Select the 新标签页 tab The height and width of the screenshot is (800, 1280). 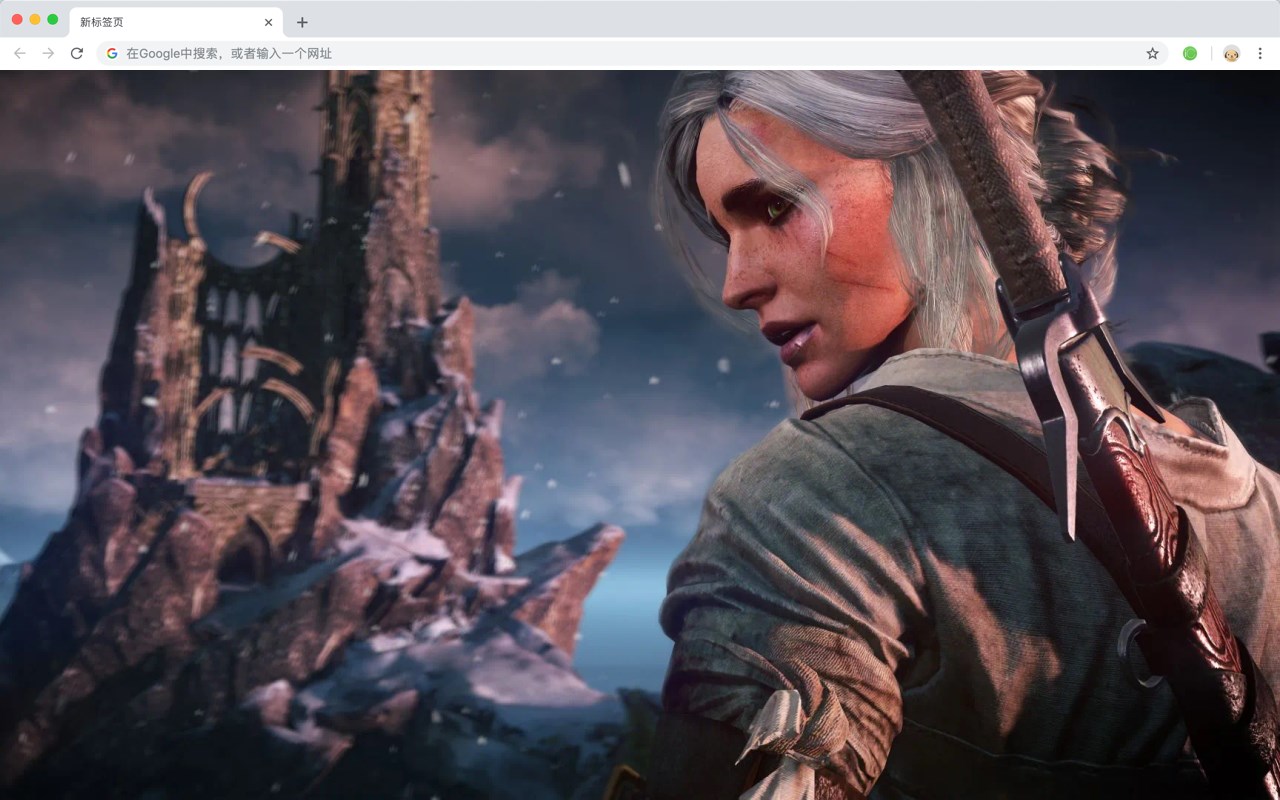click(176, 22)
